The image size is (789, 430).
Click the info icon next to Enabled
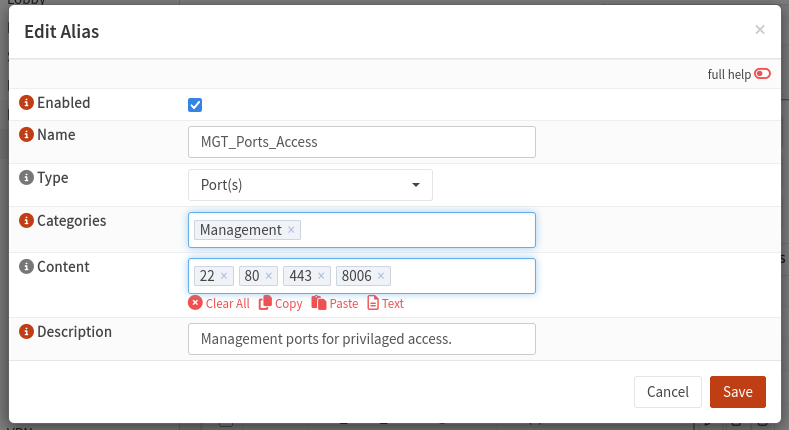click(x=26, y=103)
